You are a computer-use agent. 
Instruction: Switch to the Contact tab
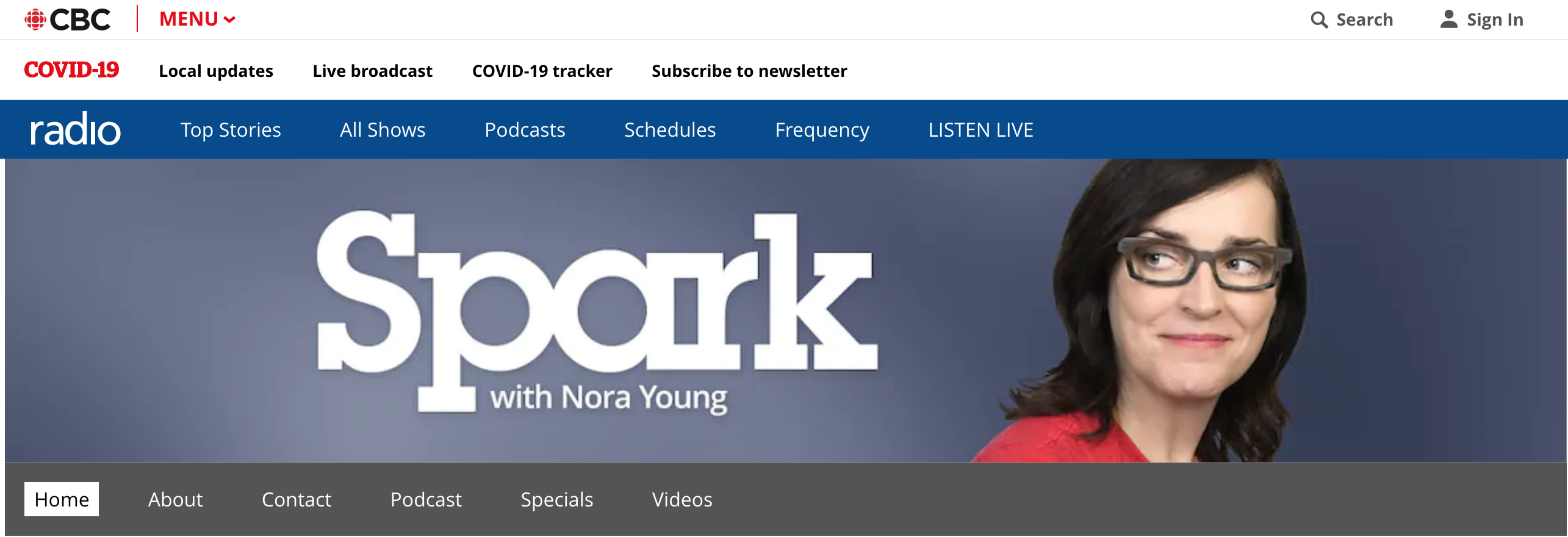click(x=297, y=499)
